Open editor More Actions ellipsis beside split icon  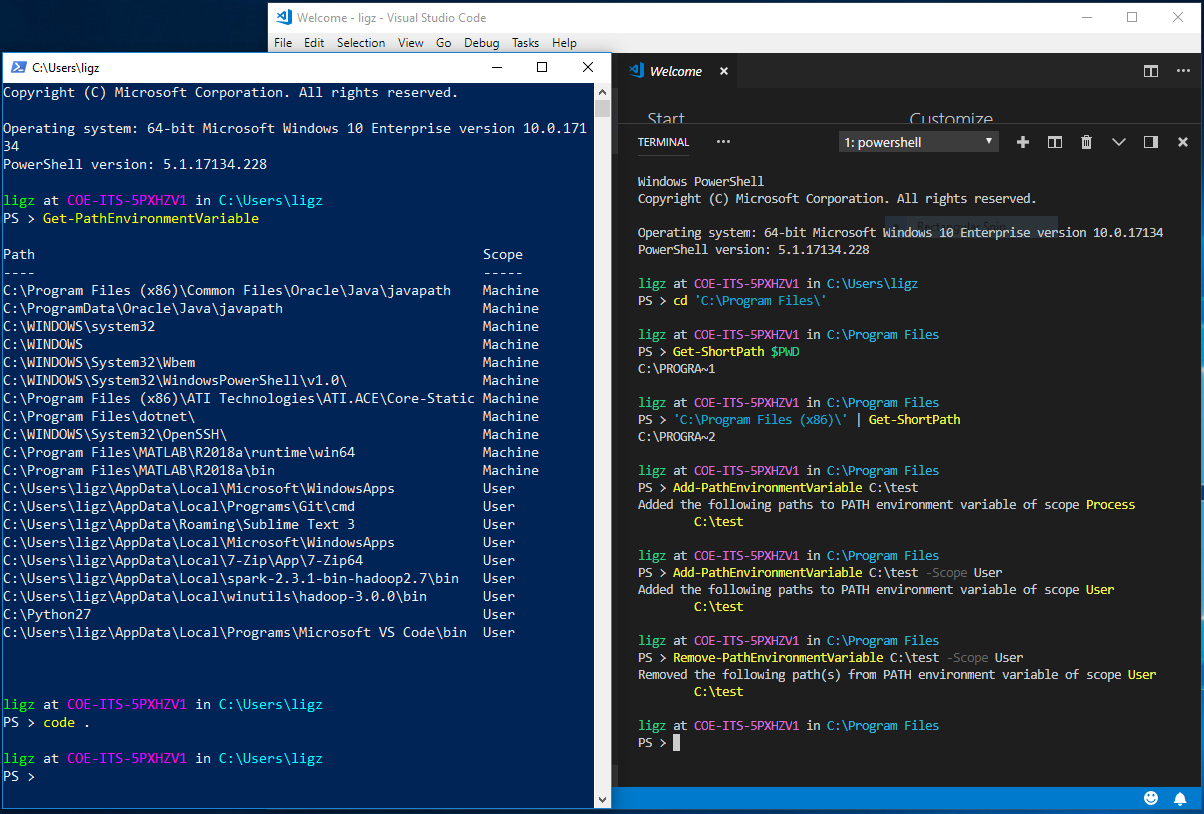[1182, 71]
